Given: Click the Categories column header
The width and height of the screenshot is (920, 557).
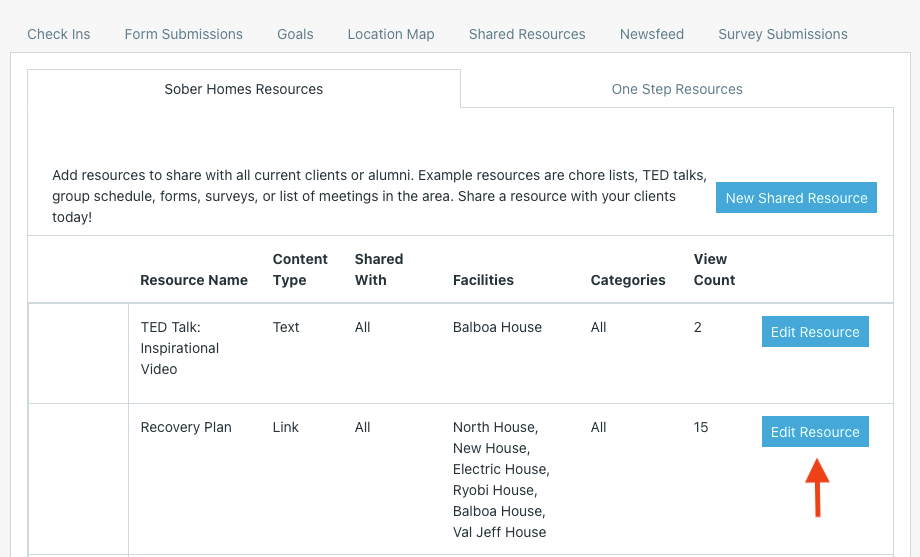Looking at the screenshot, I should (x=628, y=280).
